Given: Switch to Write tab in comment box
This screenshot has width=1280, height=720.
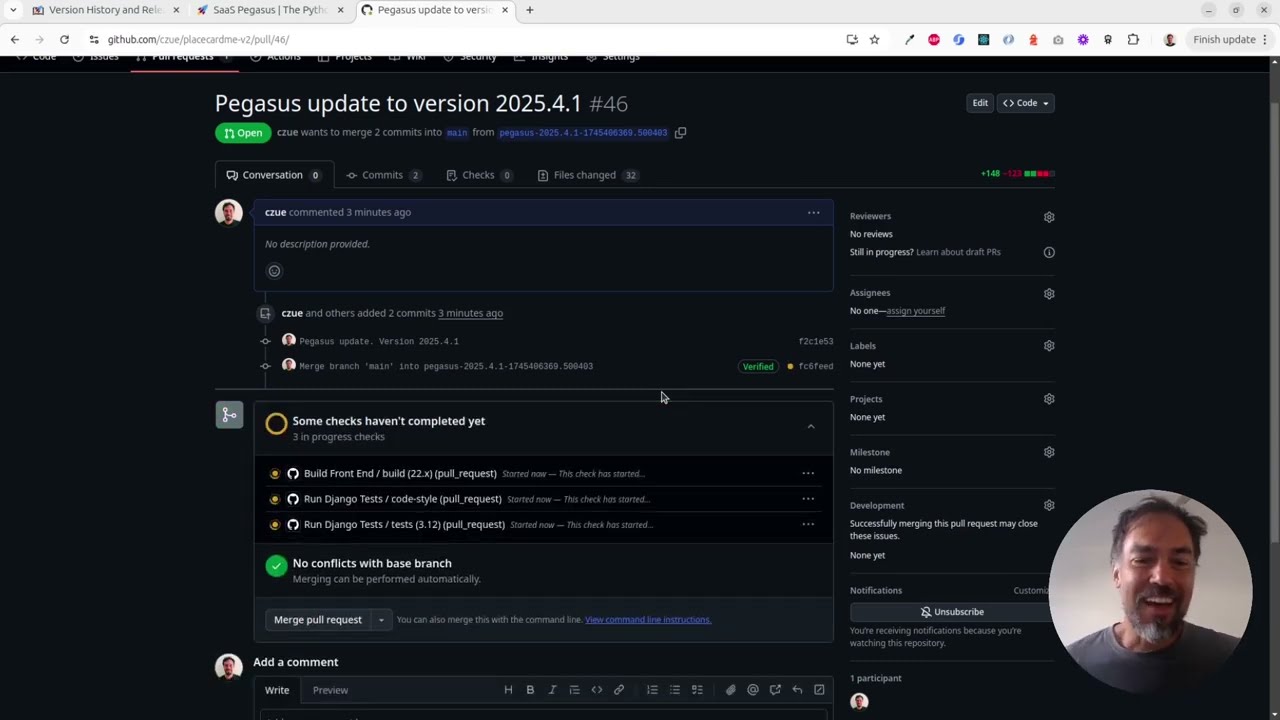Looking at the screenshot, I should pyautogui.click(x=277, y=690).
